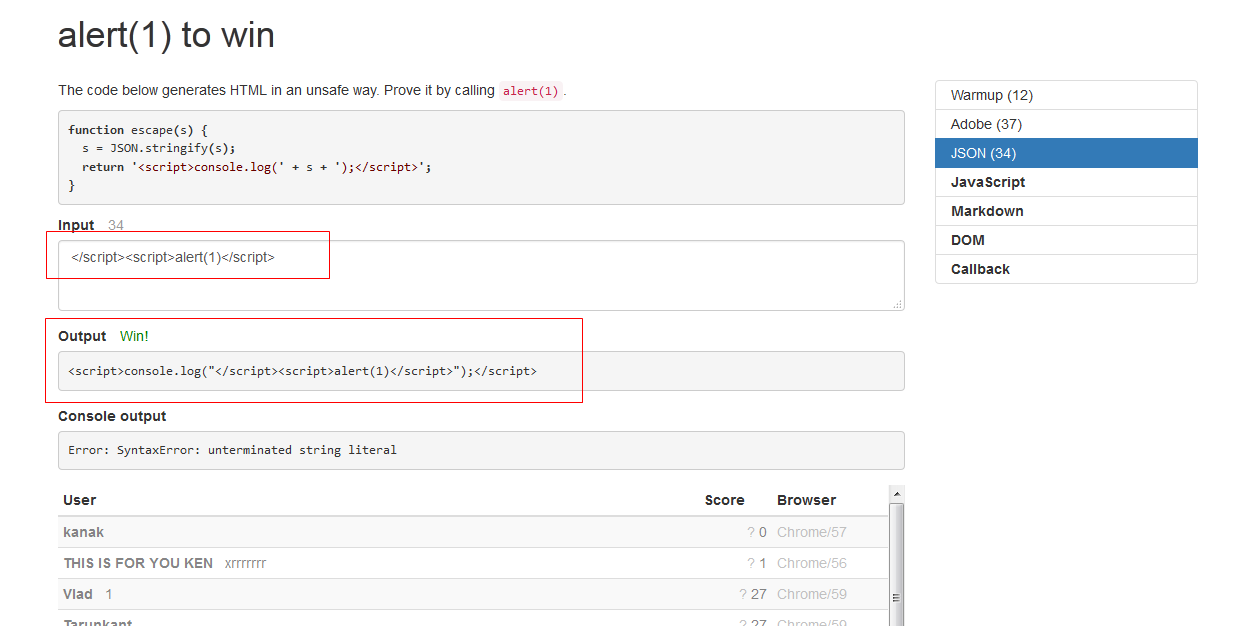Screen dimensions: 1250x626
Task: Click inside the Input text area
Action: pyautogui.click(x=481, y=275)
